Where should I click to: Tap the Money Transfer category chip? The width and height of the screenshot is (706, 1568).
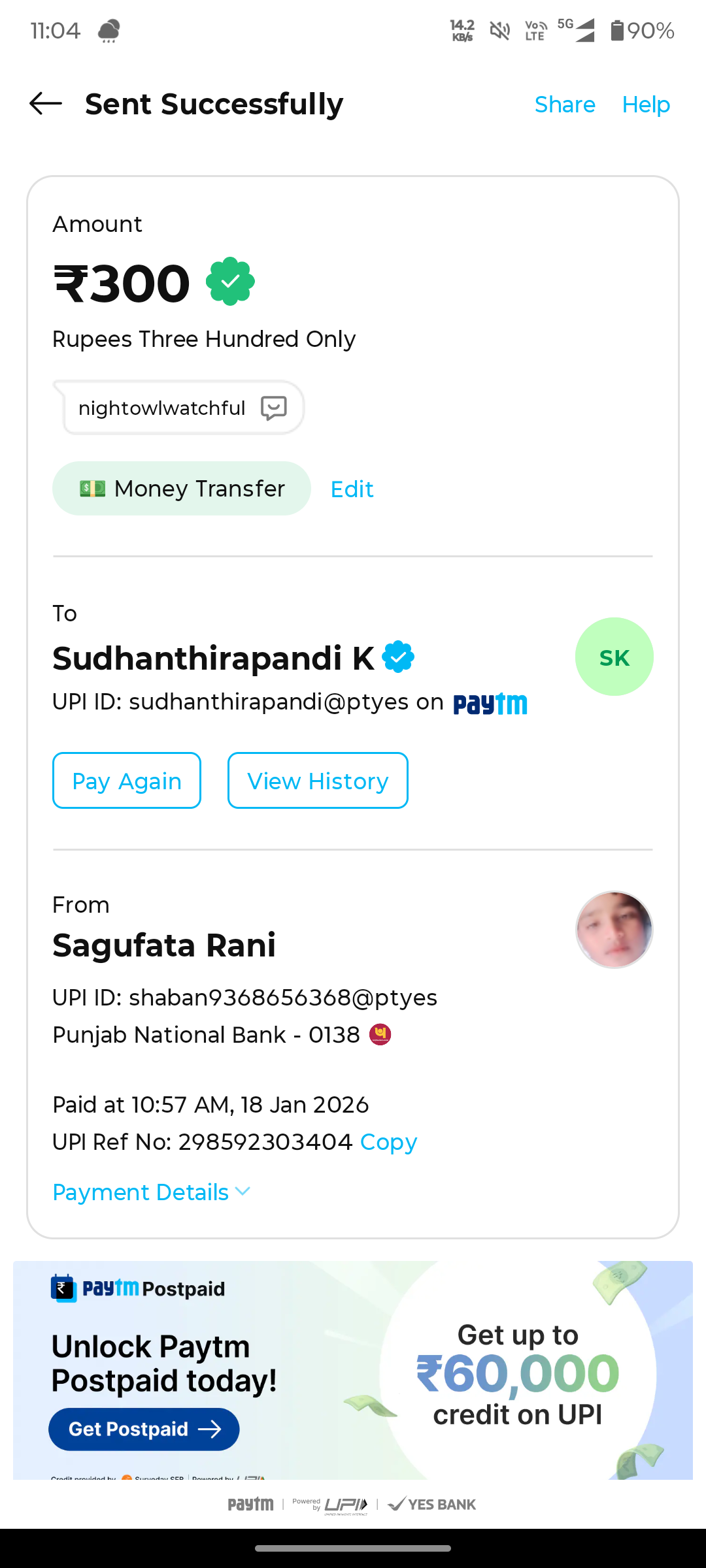click(182, 489)
